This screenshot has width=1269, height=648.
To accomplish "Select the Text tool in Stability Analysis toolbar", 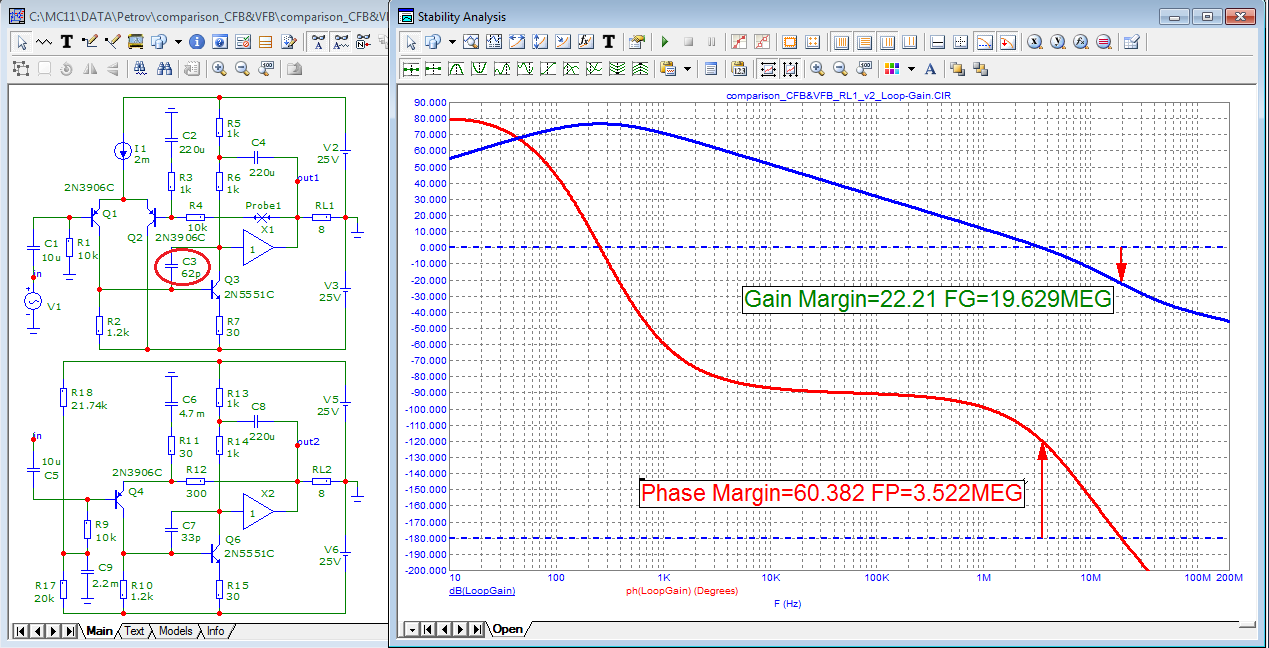I will (608, 42).
